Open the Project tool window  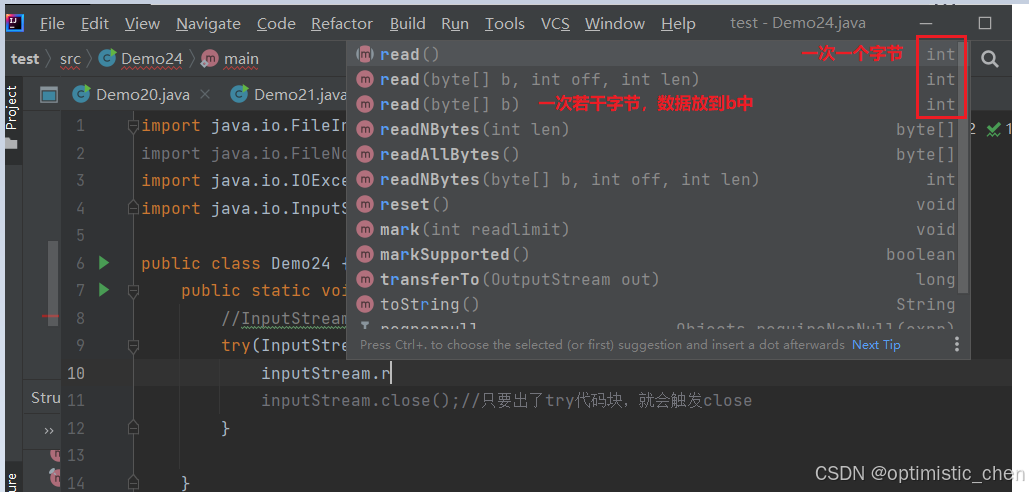point(12,117)
